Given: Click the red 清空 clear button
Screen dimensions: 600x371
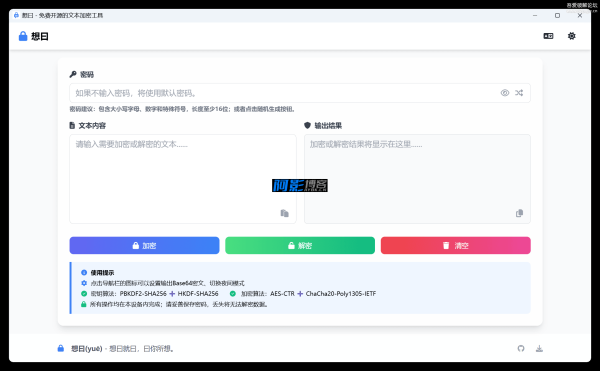Looking at the screenshot, I should (455, 246).
